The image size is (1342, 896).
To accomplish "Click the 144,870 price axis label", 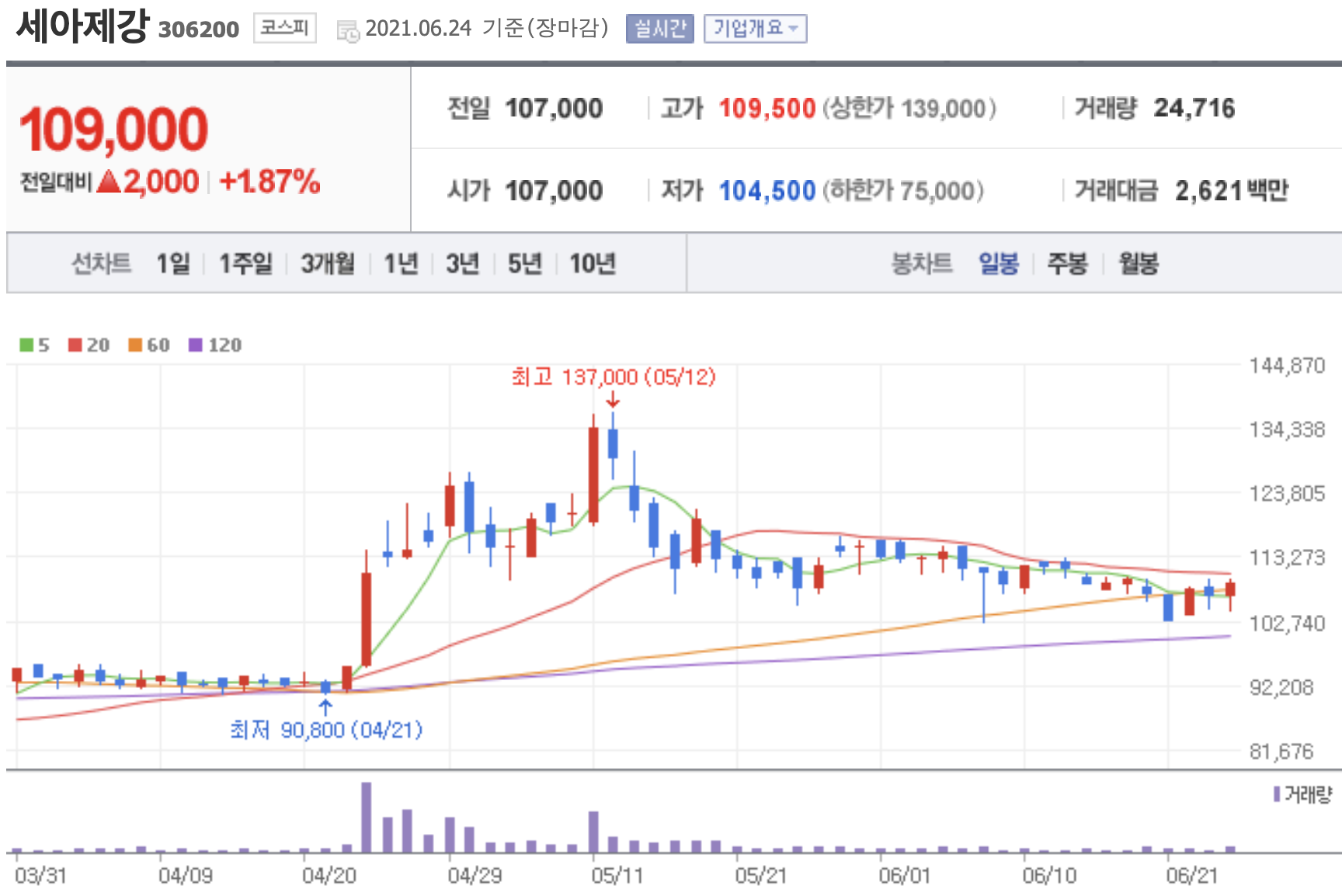I will (x=1287, y=365).
